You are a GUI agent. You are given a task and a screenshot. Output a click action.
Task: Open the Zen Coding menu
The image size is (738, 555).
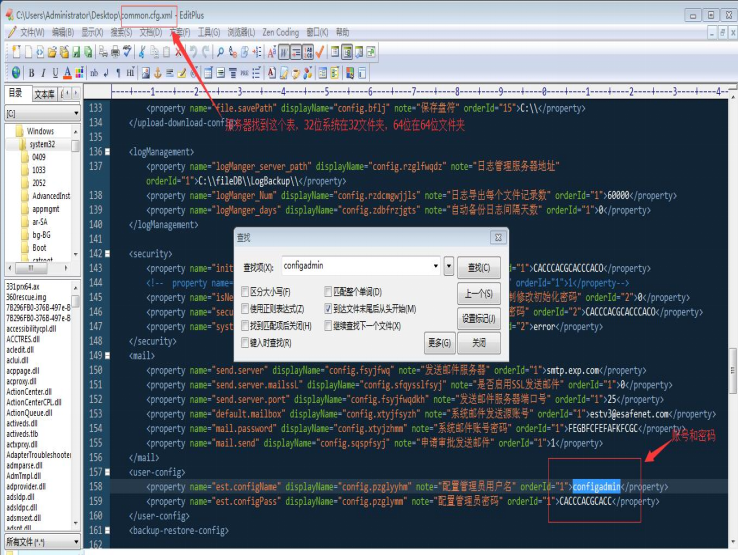coord(281,32)
